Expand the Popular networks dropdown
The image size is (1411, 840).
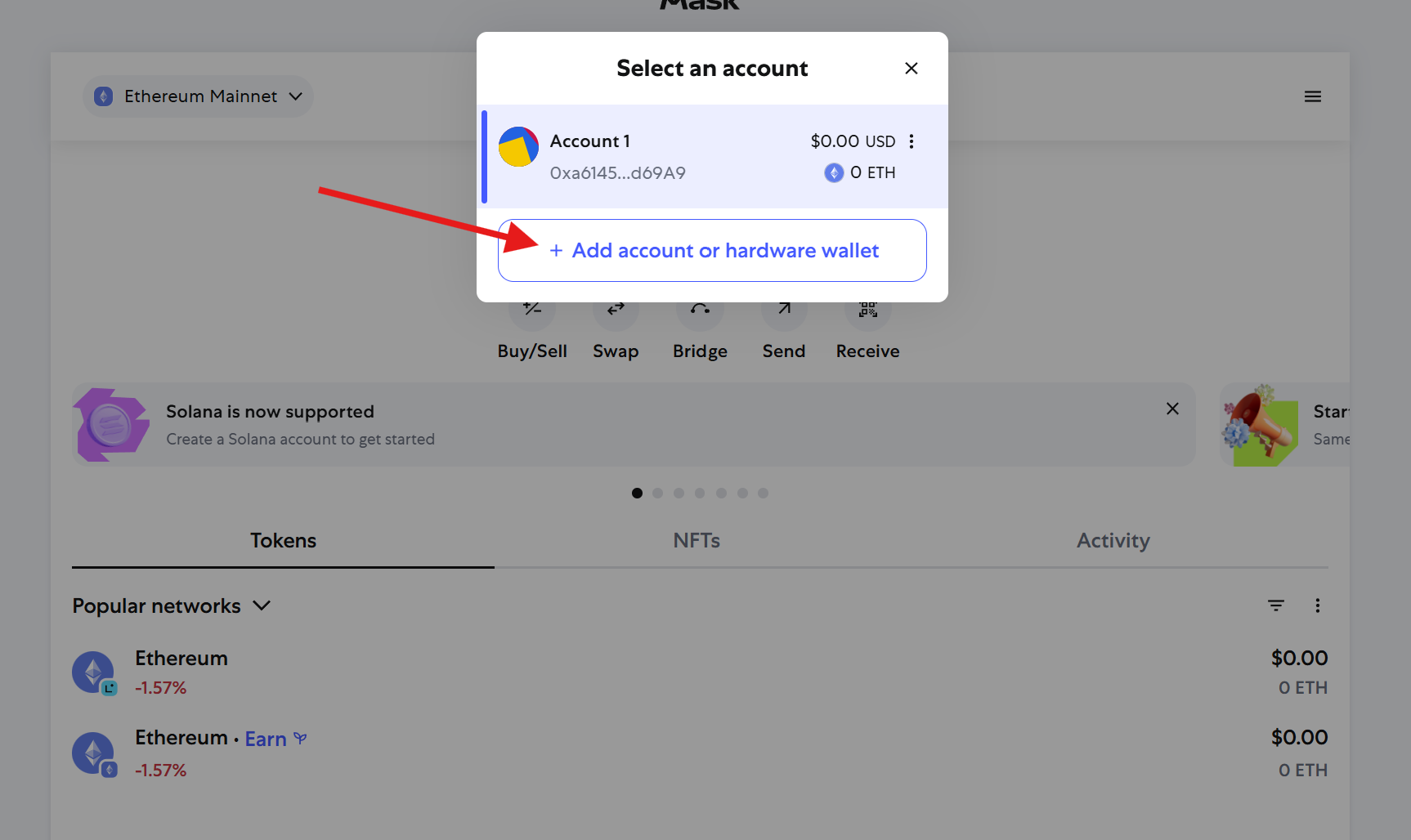click(x=172, y=606)
